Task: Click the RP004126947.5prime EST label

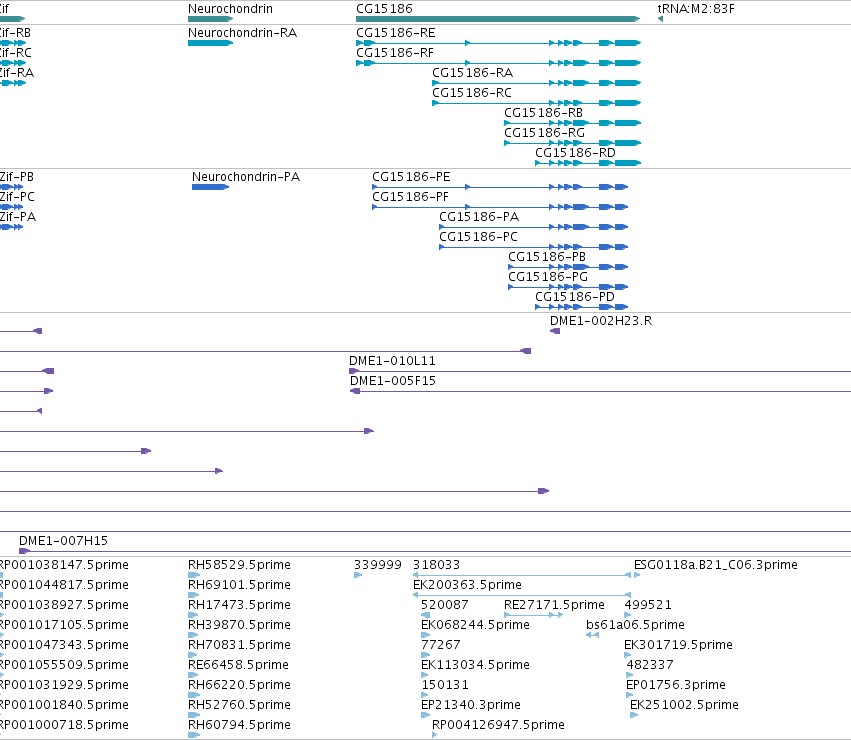Action: click(x=498, y=725)
